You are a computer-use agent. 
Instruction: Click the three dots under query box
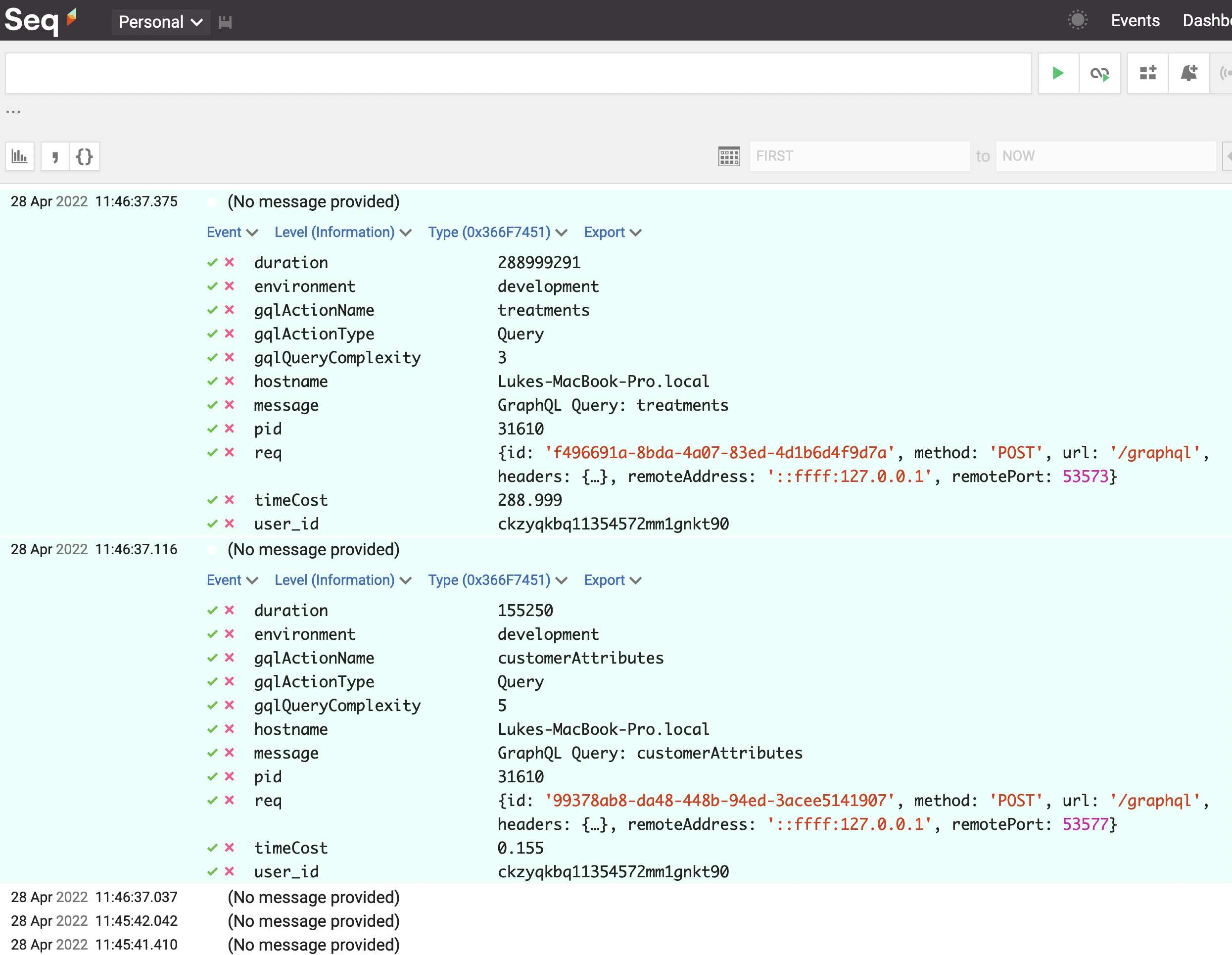point(13,112)
